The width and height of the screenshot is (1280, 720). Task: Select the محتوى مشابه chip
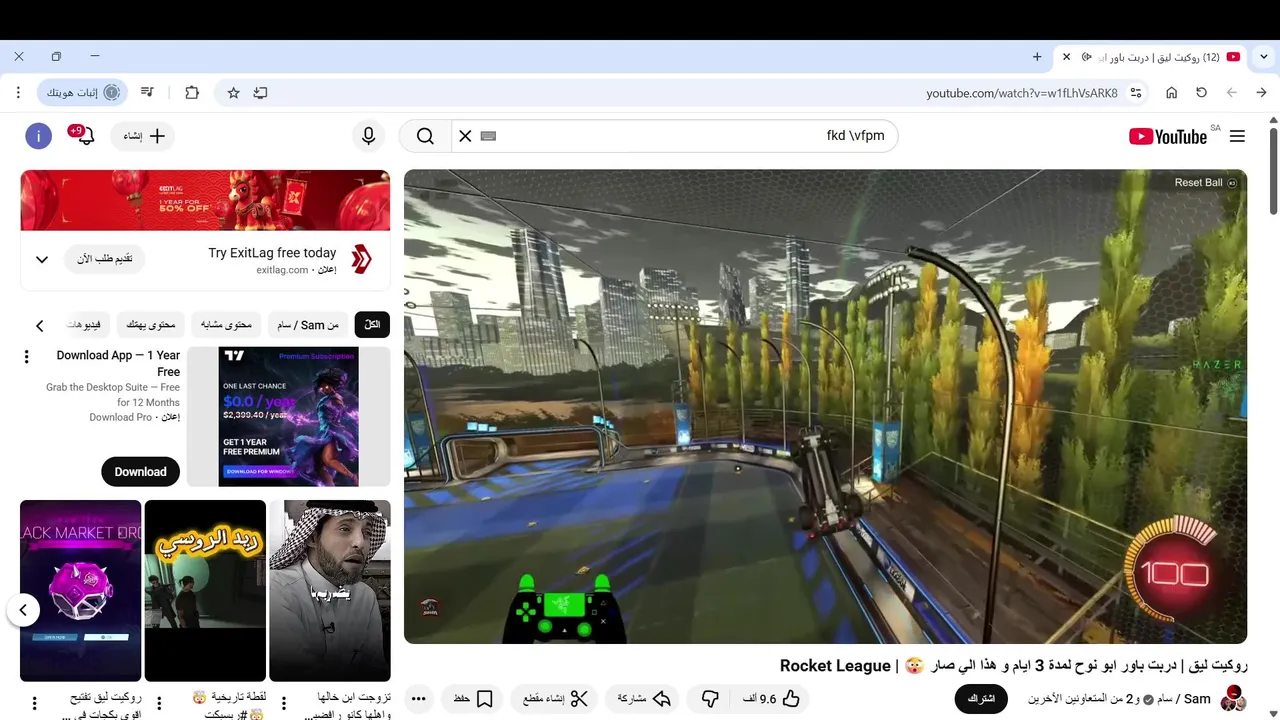click(226, 325)
